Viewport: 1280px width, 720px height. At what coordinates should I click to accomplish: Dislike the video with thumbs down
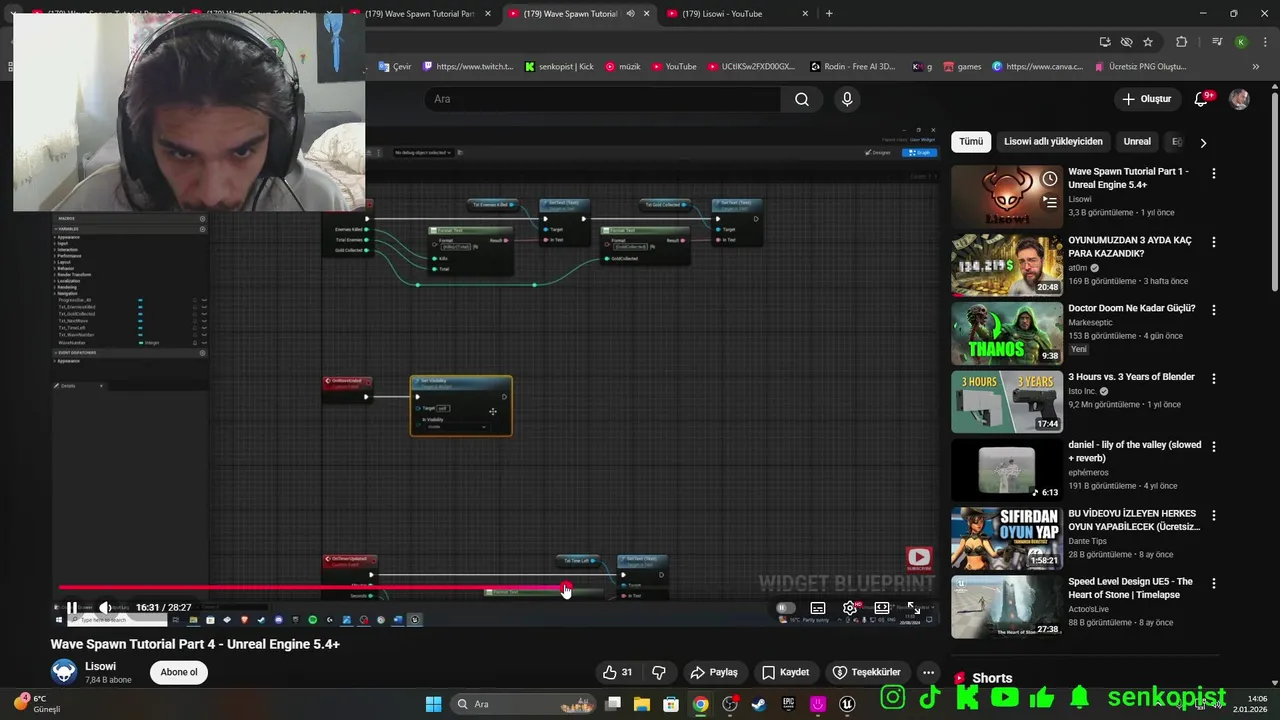point(659,672)
